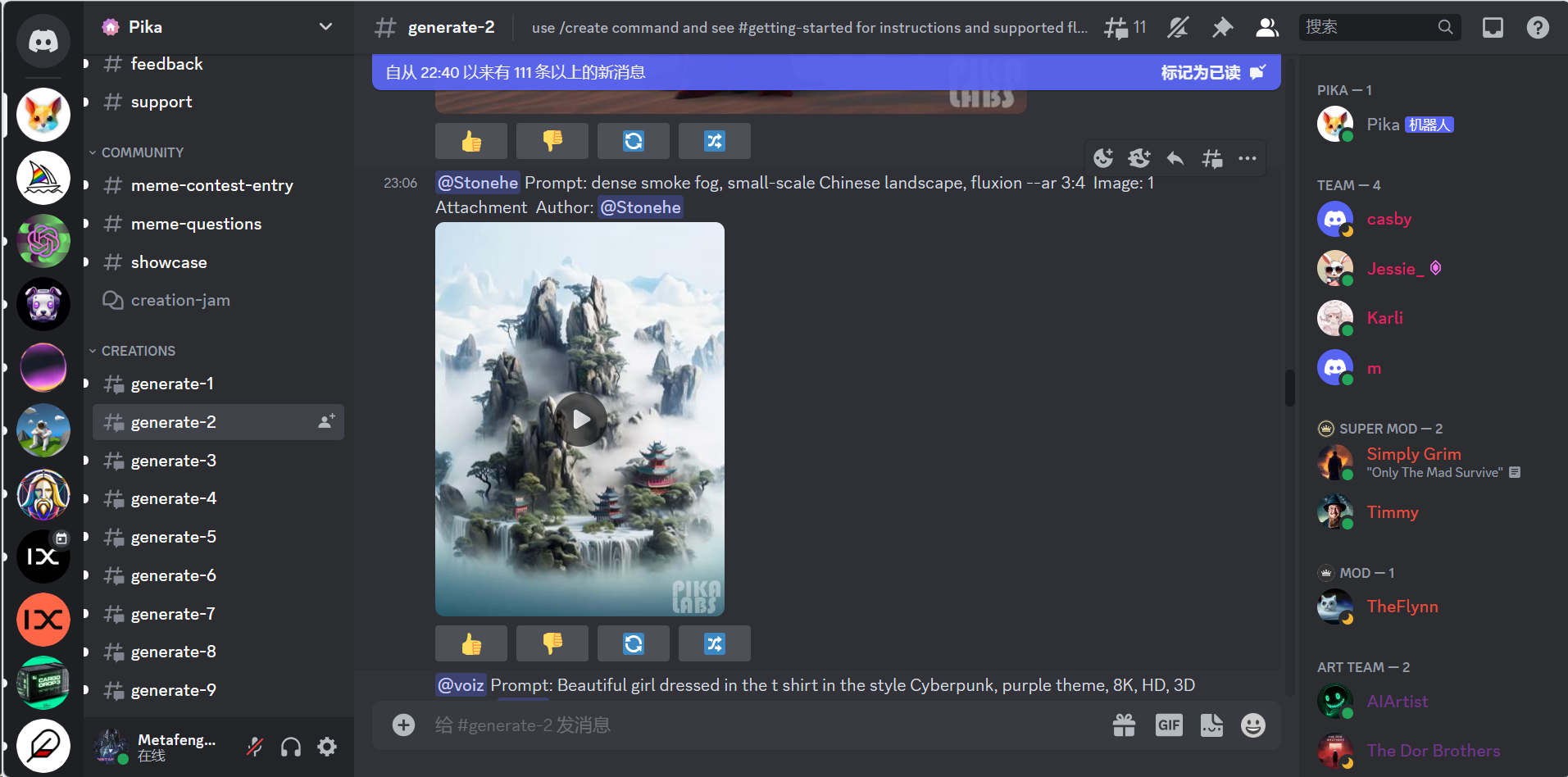Show pinned messages

[x=1222, y=28]
